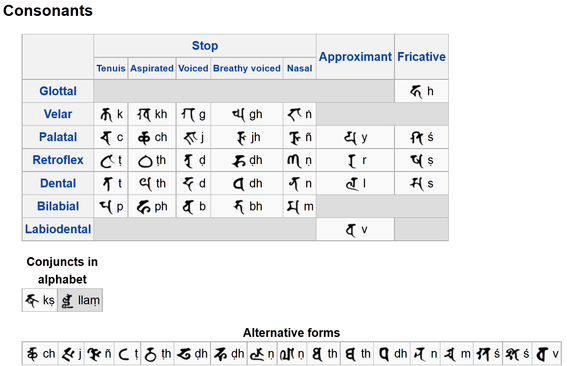
Task: Select the labiodental v glyph
Action: [x=351, y=230]
